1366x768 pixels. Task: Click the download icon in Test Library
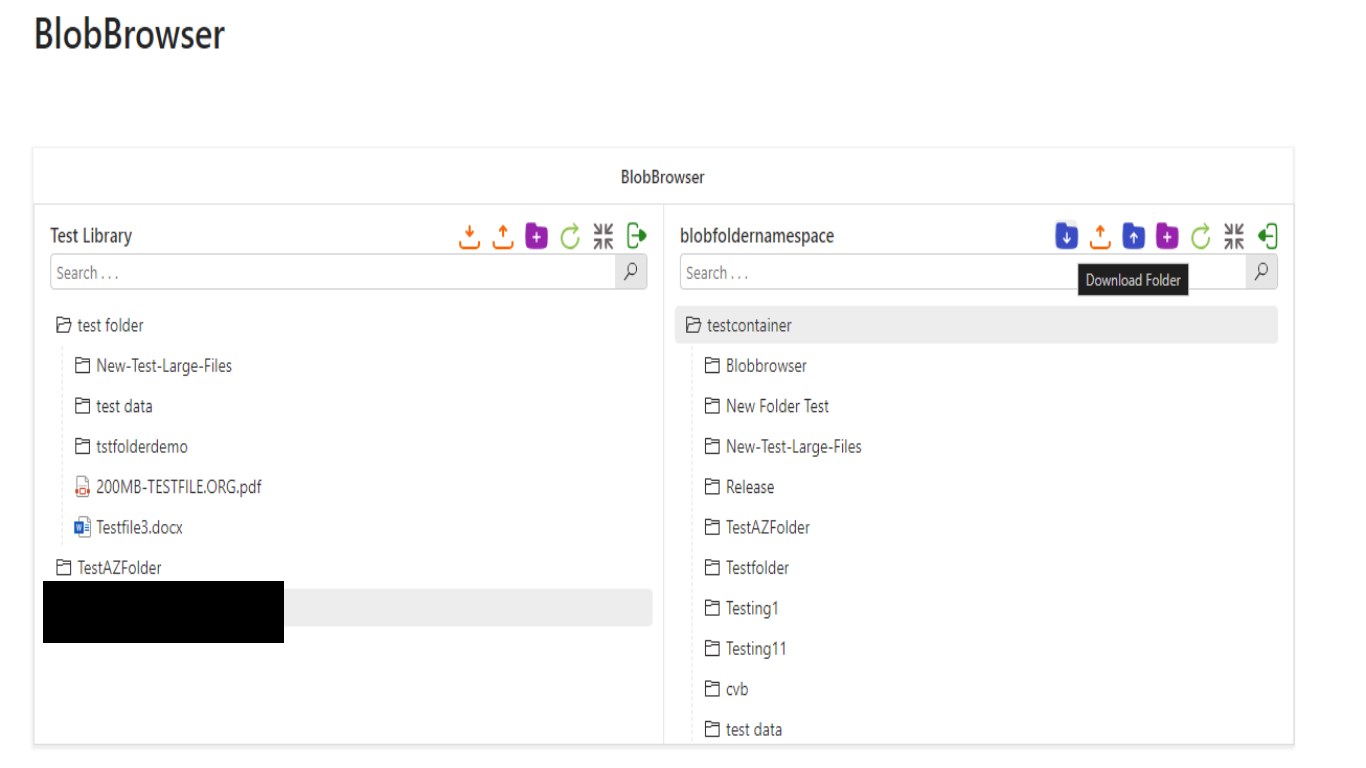pos(469,237)
